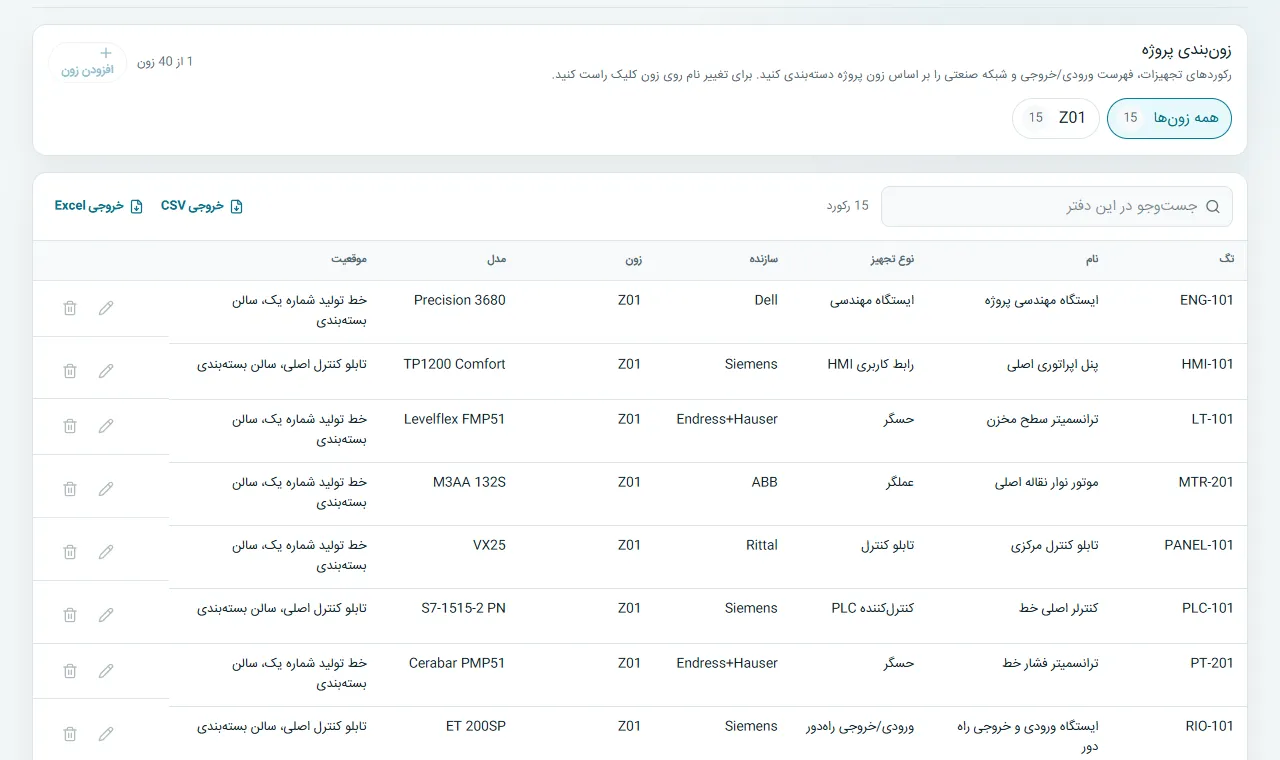Viewport: 1280px width, 760px height.
Task: Edit the PANEL-101 row with pencil icon
Action: pos(106,552)
